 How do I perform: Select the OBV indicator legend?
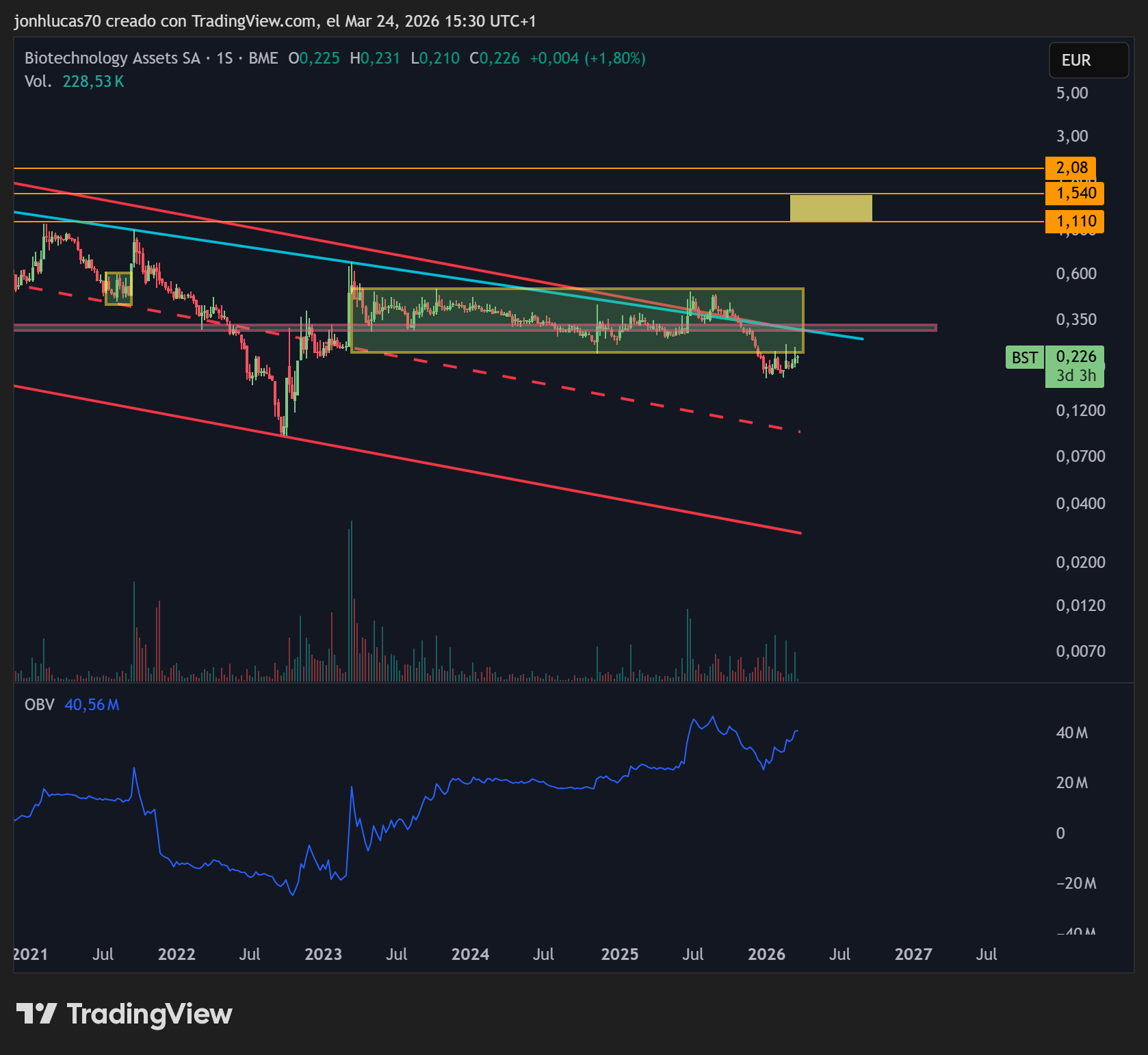tap(39, 705)
